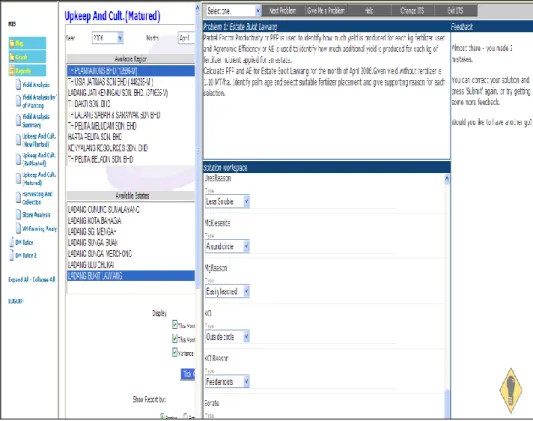Image resolution: width=533 pixels, height=421 pixels.
Task: Open the Map folder icon in sidebar
Action: [12, 43]
